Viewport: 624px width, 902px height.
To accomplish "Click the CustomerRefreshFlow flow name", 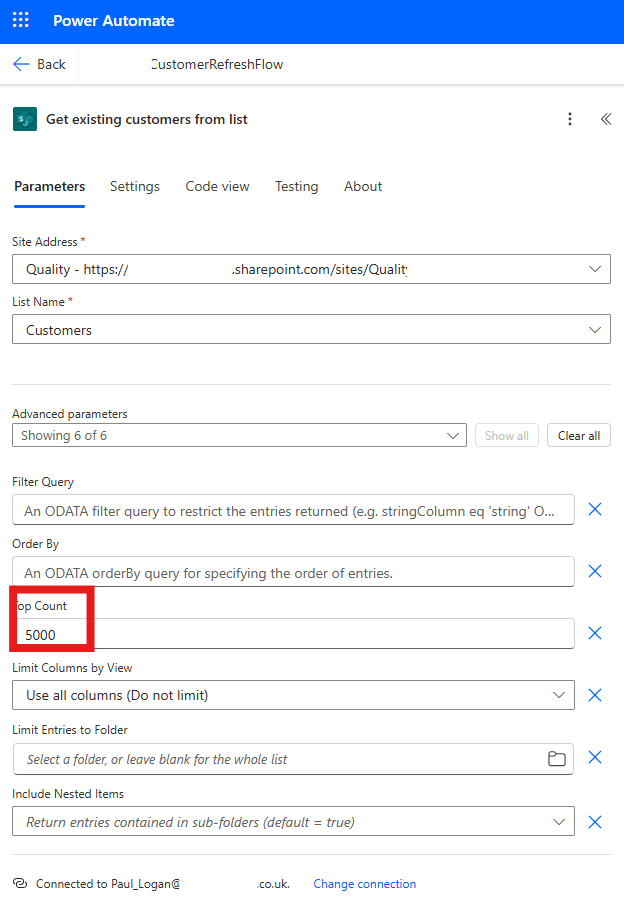I will click(x=217, y=64).
